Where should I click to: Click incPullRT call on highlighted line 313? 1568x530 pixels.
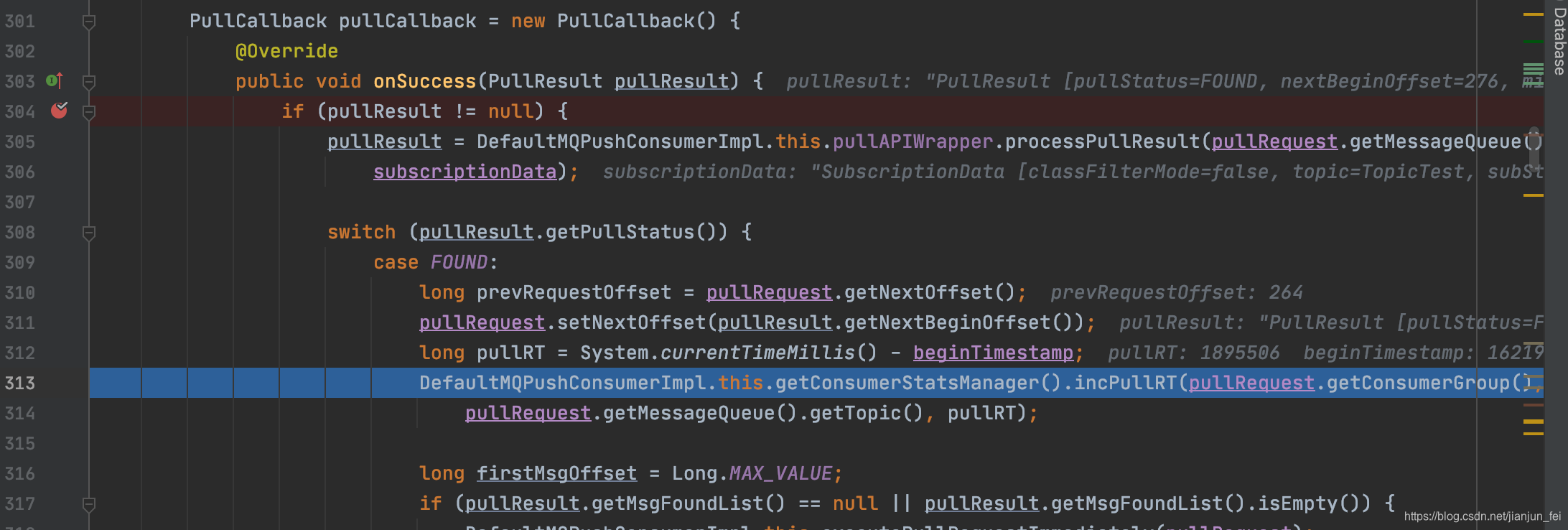1125,383
